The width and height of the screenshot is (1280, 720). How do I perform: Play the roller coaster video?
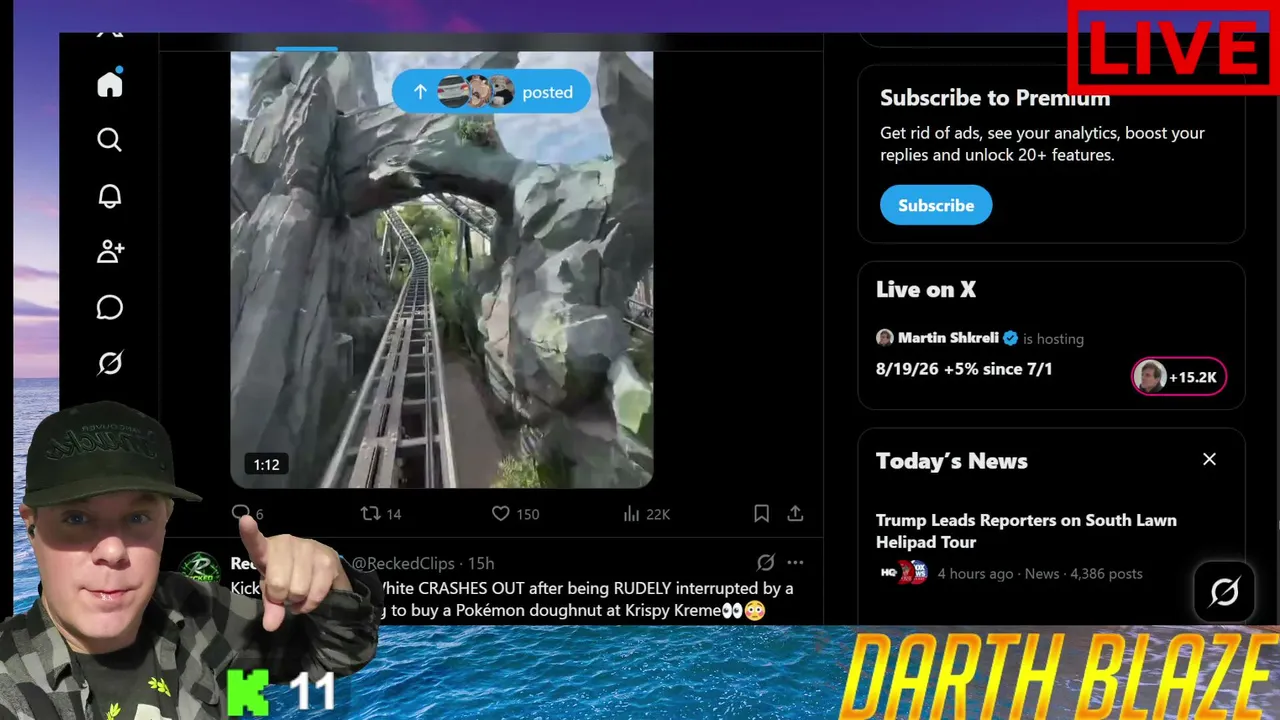pos(441,270)
